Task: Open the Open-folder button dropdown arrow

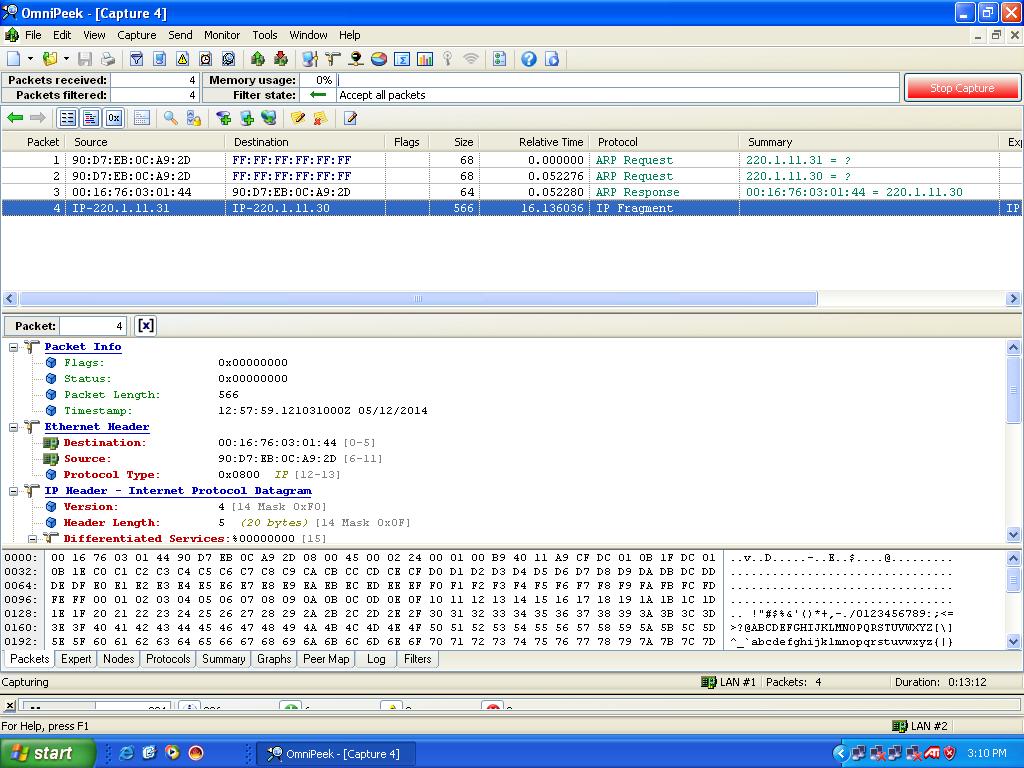Action: coord(66,59)
